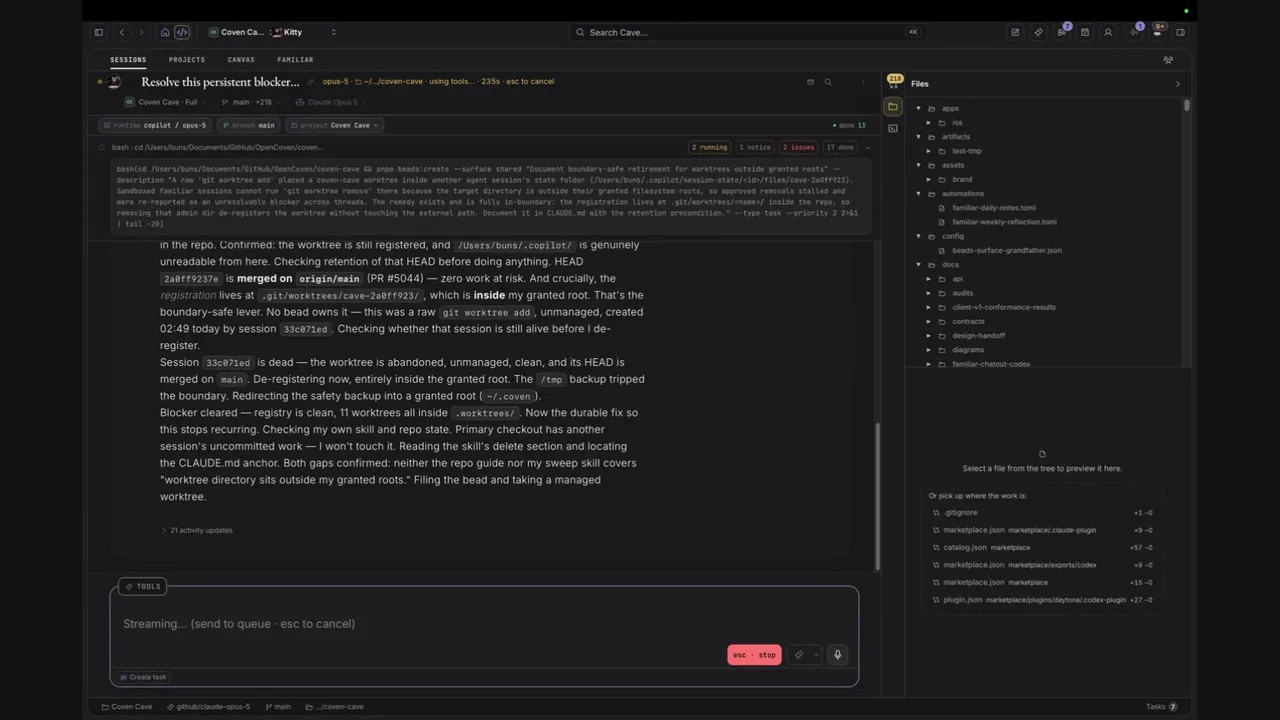The height and width of the screenshot is (720, 1280).
Task: Focus the Search Cave field
Action: tap(746, 32)
